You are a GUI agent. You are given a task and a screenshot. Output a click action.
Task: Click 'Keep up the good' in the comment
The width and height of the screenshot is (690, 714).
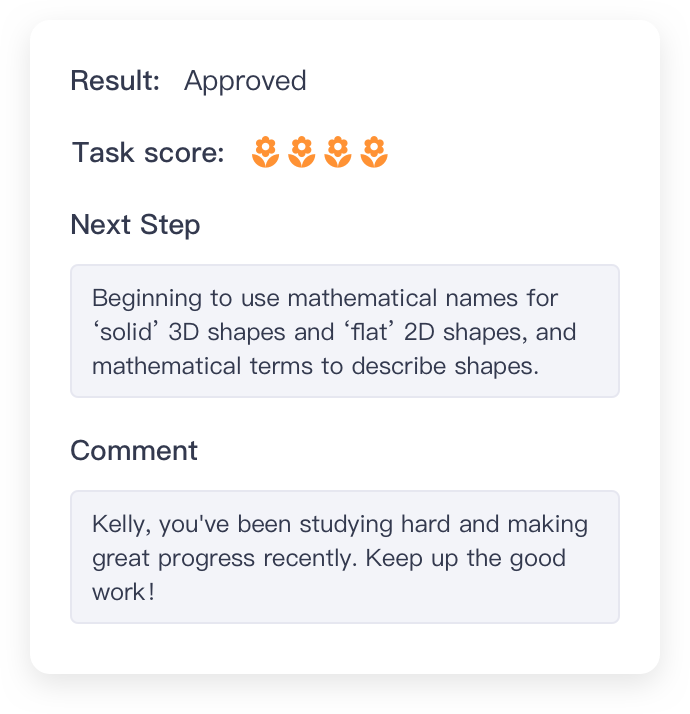pos(465,559)
